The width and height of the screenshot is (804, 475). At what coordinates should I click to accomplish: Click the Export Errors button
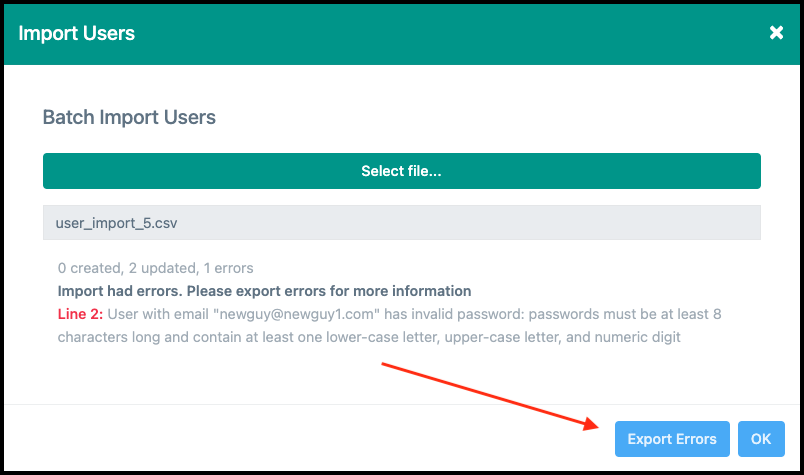pyautogui.click(x=672, y=439)
